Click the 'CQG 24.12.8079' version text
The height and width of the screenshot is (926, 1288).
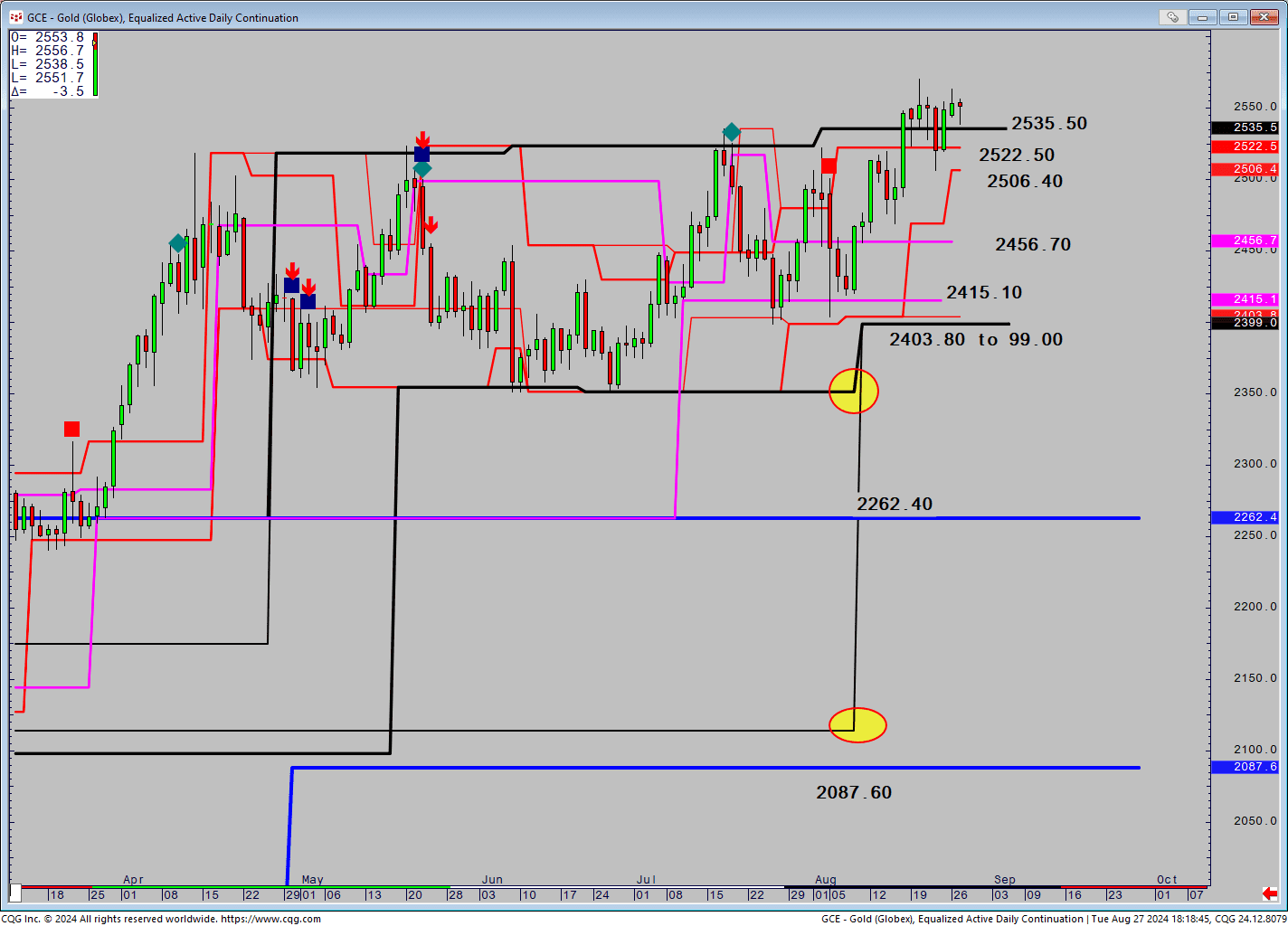point(1251,919)
